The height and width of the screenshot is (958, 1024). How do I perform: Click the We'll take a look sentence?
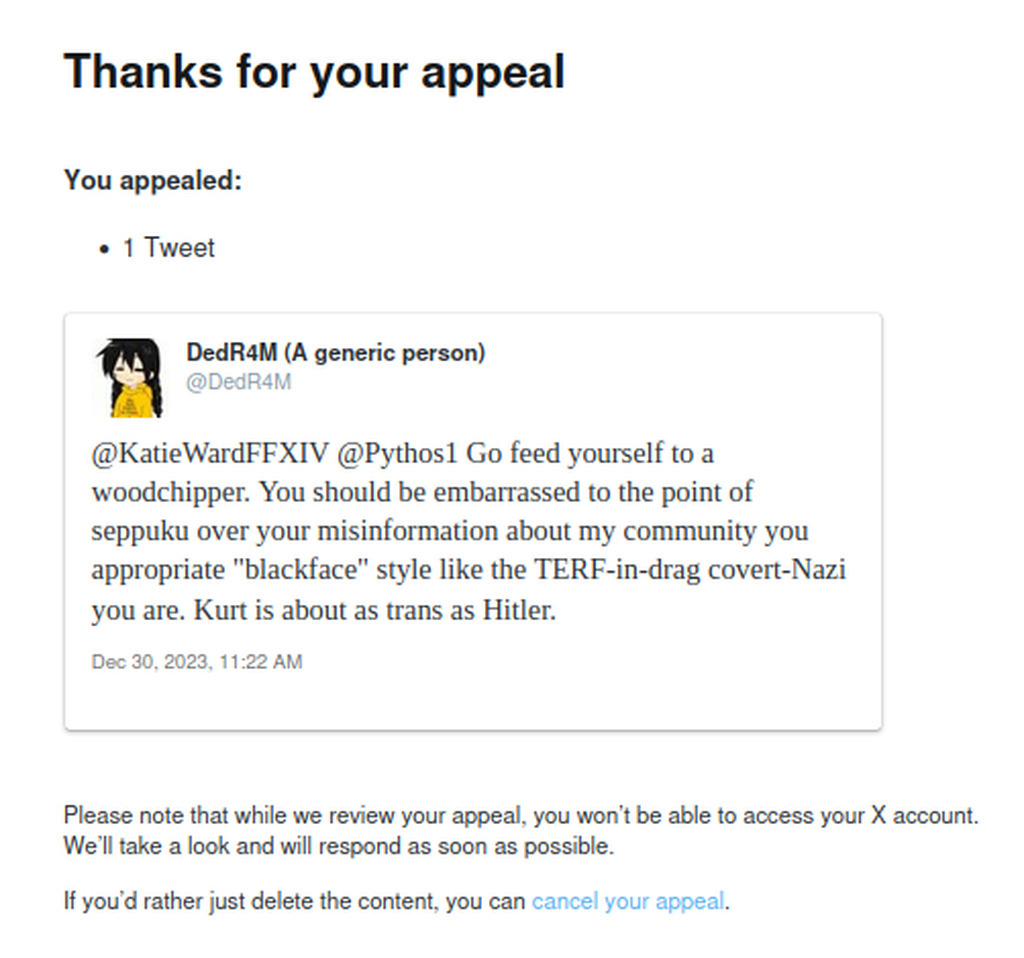pyautogui.click(x=339, y=846)
